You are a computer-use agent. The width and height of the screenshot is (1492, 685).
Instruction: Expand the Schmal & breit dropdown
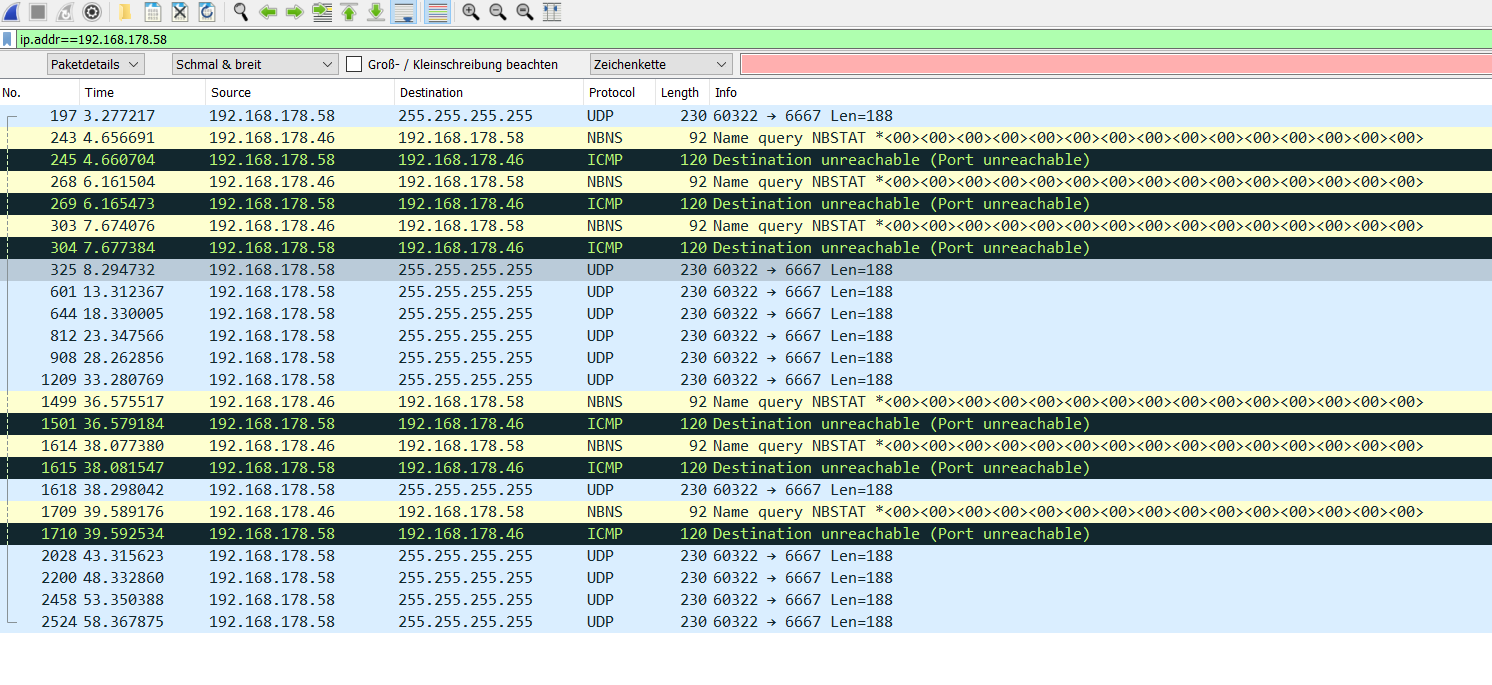[x=254, y=64]
